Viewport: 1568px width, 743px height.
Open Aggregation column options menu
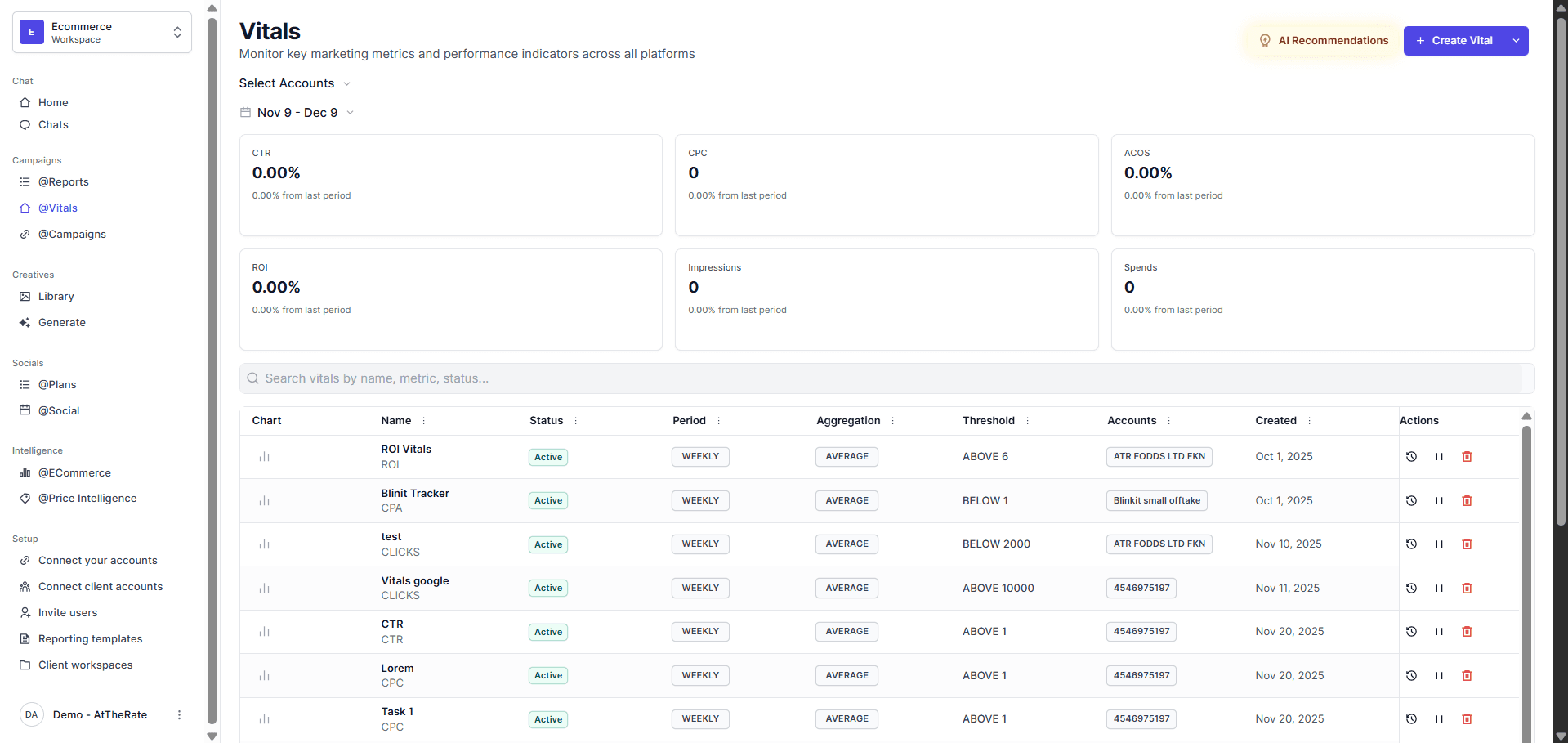coord(892,421)
